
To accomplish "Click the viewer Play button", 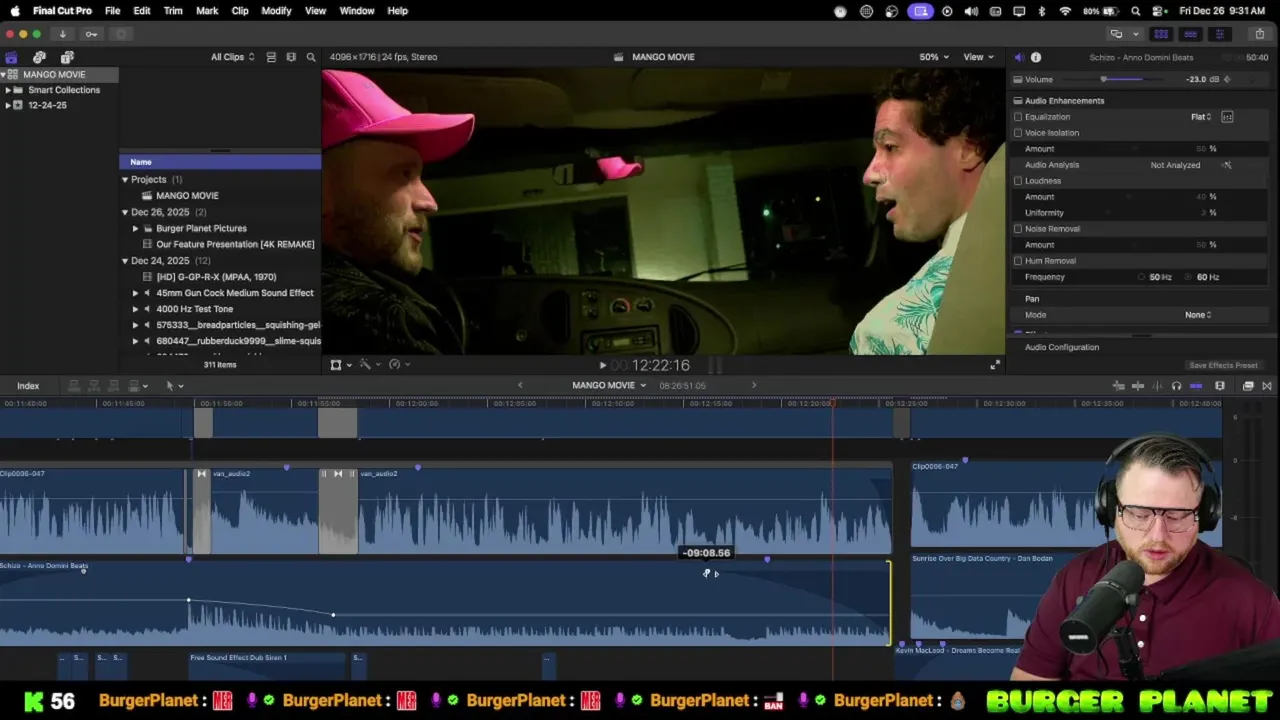I will [x=602, y=366].
